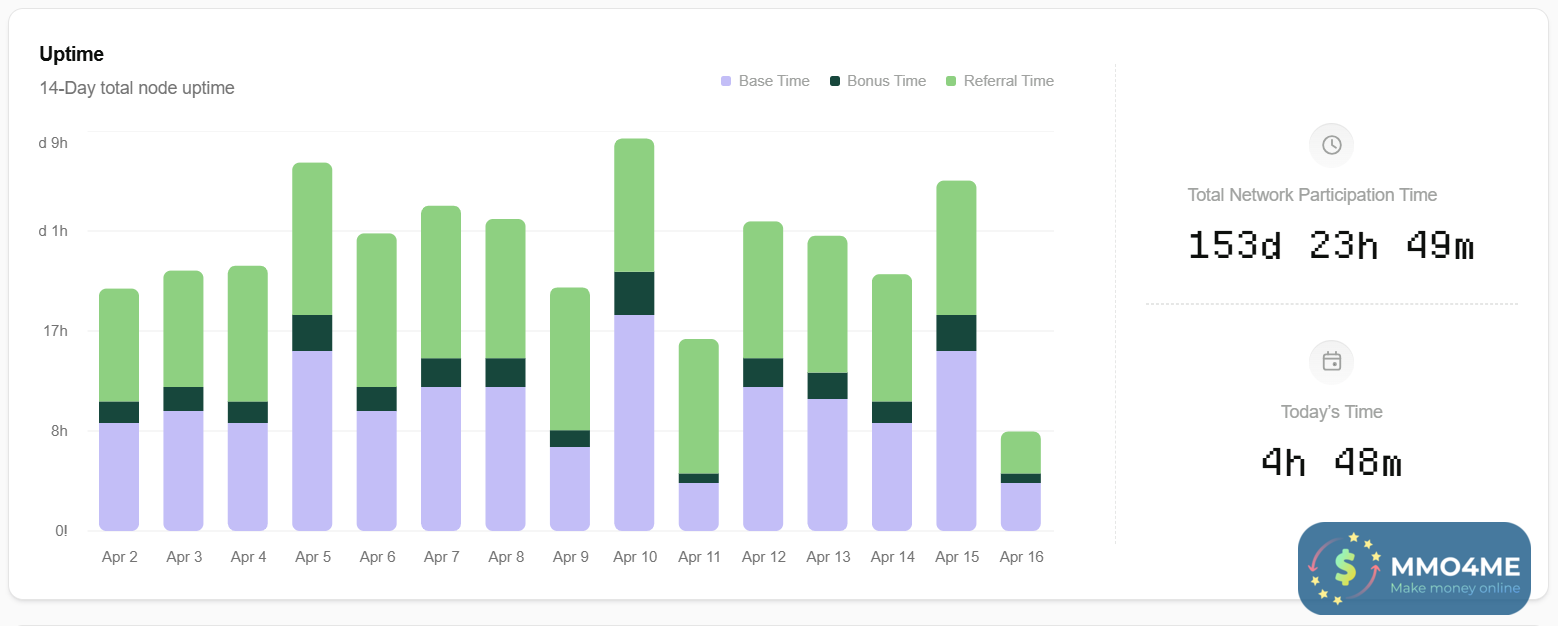
Task: Toggle Bonus Time legend entry
Action: point(878,81)
